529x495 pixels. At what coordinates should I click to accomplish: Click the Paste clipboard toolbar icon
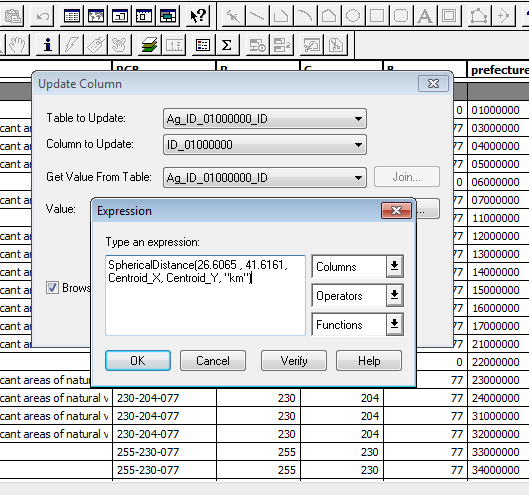point(12,16)
